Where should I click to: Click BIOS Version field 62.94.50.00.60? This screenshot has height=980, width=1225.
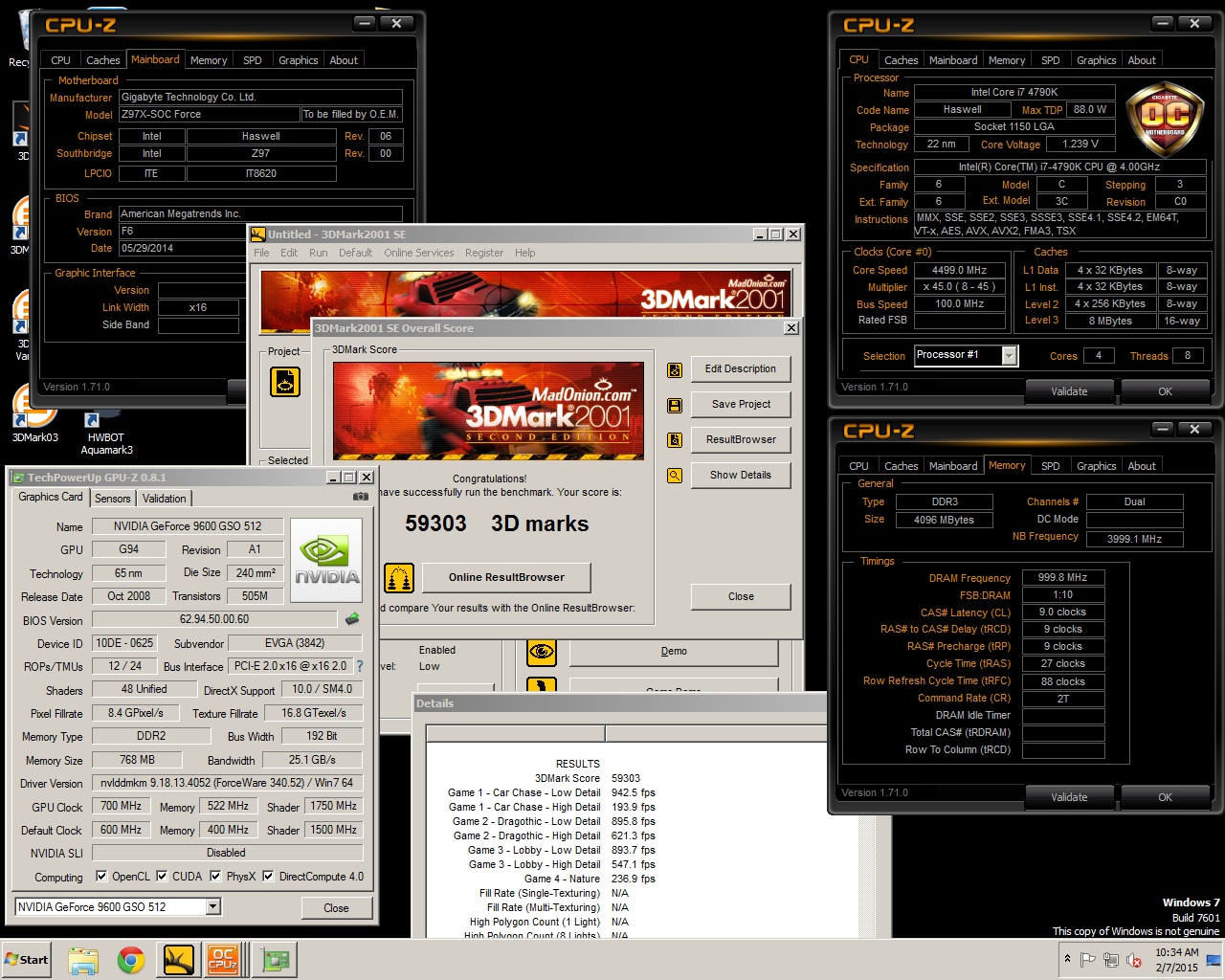point(214,619)
